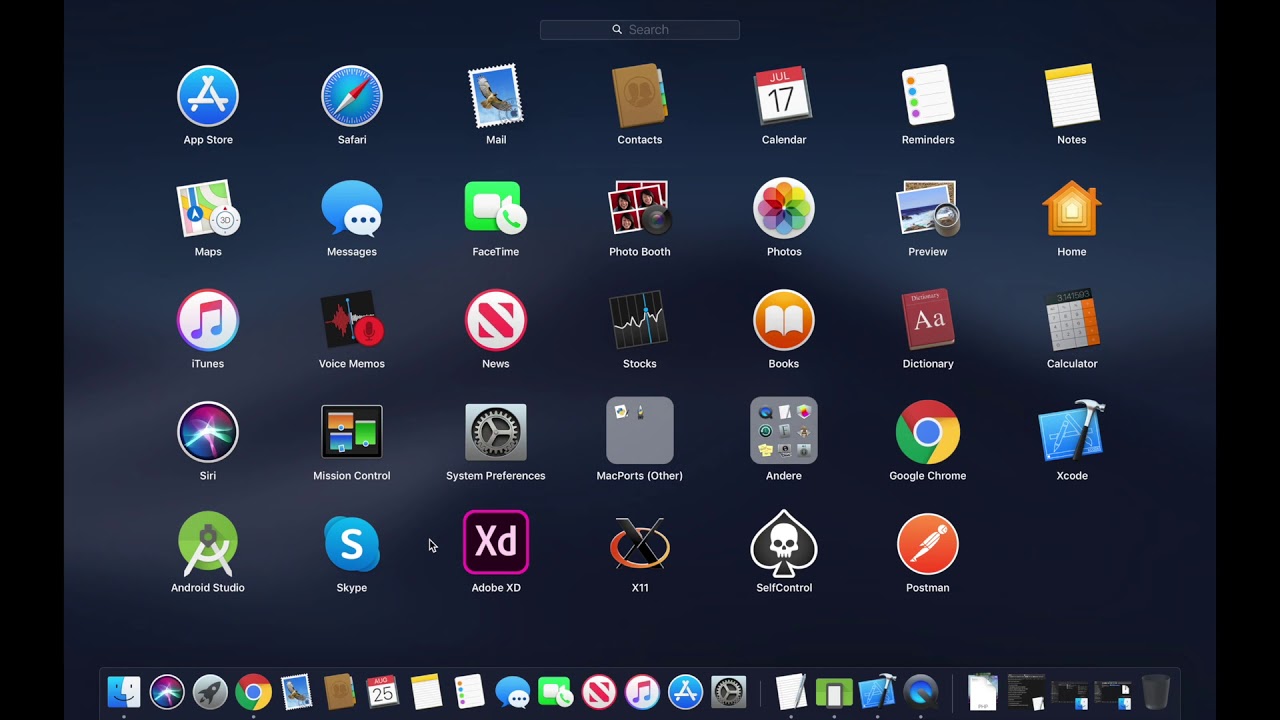Open QuickTime Player from the Dock
This screenshot has height=720, width=1280.
point(921,692)
